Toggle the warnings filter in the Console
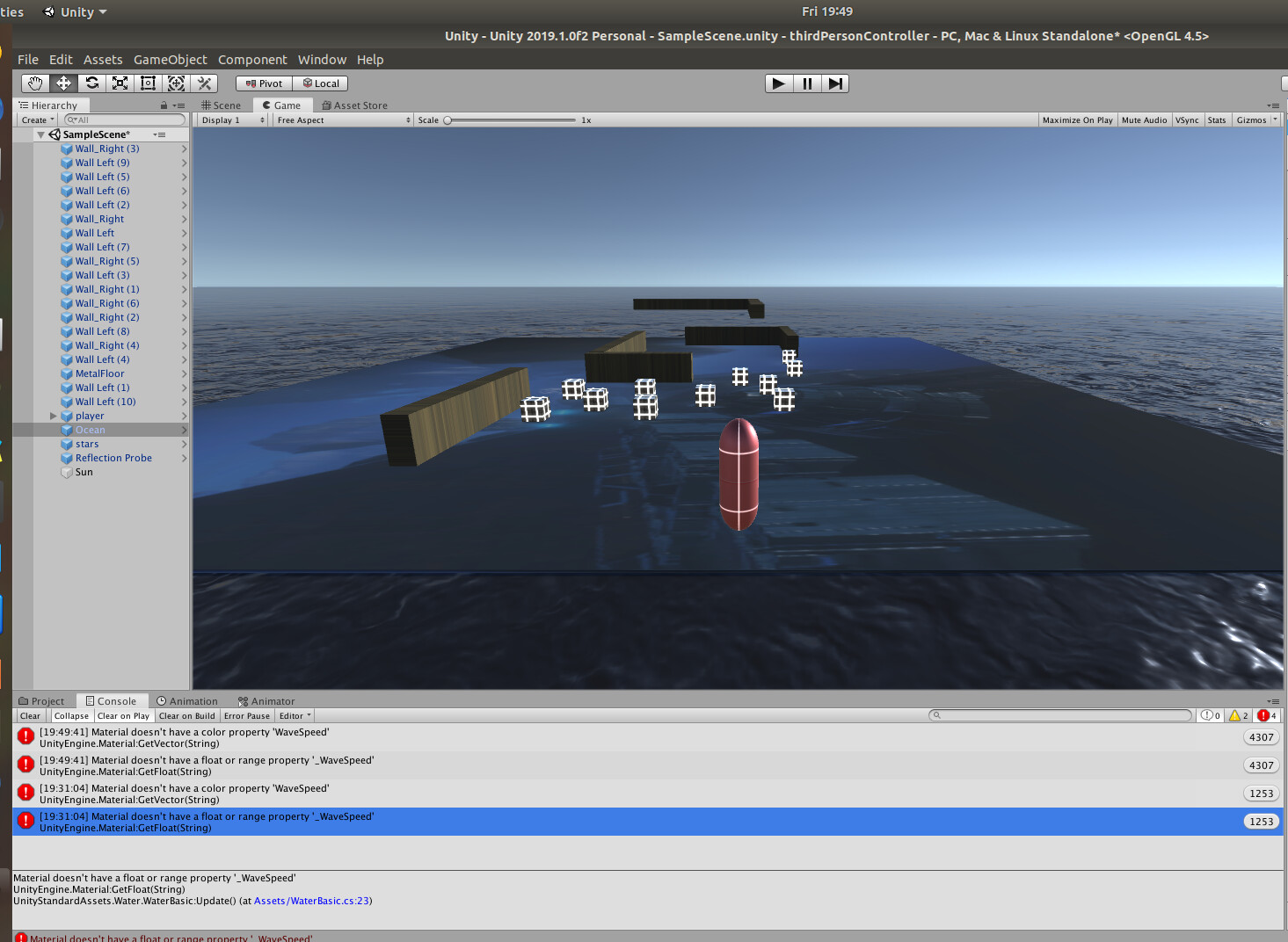1288x942 pixels. tap(1239, 715)
